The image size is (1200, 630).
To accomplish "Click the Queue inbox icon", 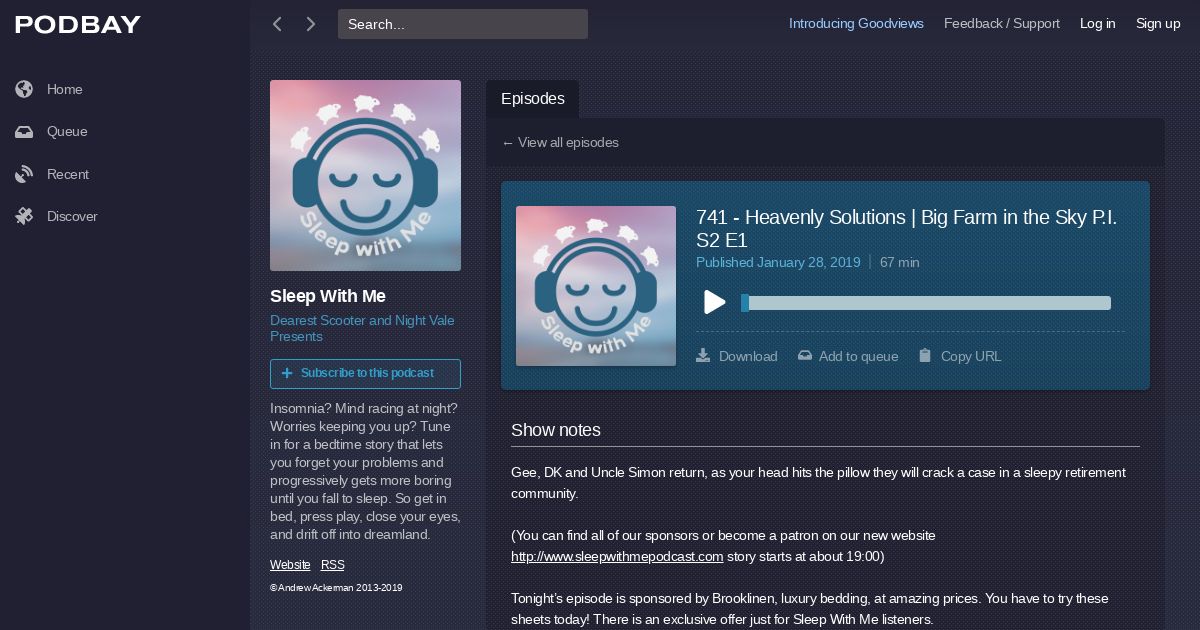I will click(x=24, y=132).
